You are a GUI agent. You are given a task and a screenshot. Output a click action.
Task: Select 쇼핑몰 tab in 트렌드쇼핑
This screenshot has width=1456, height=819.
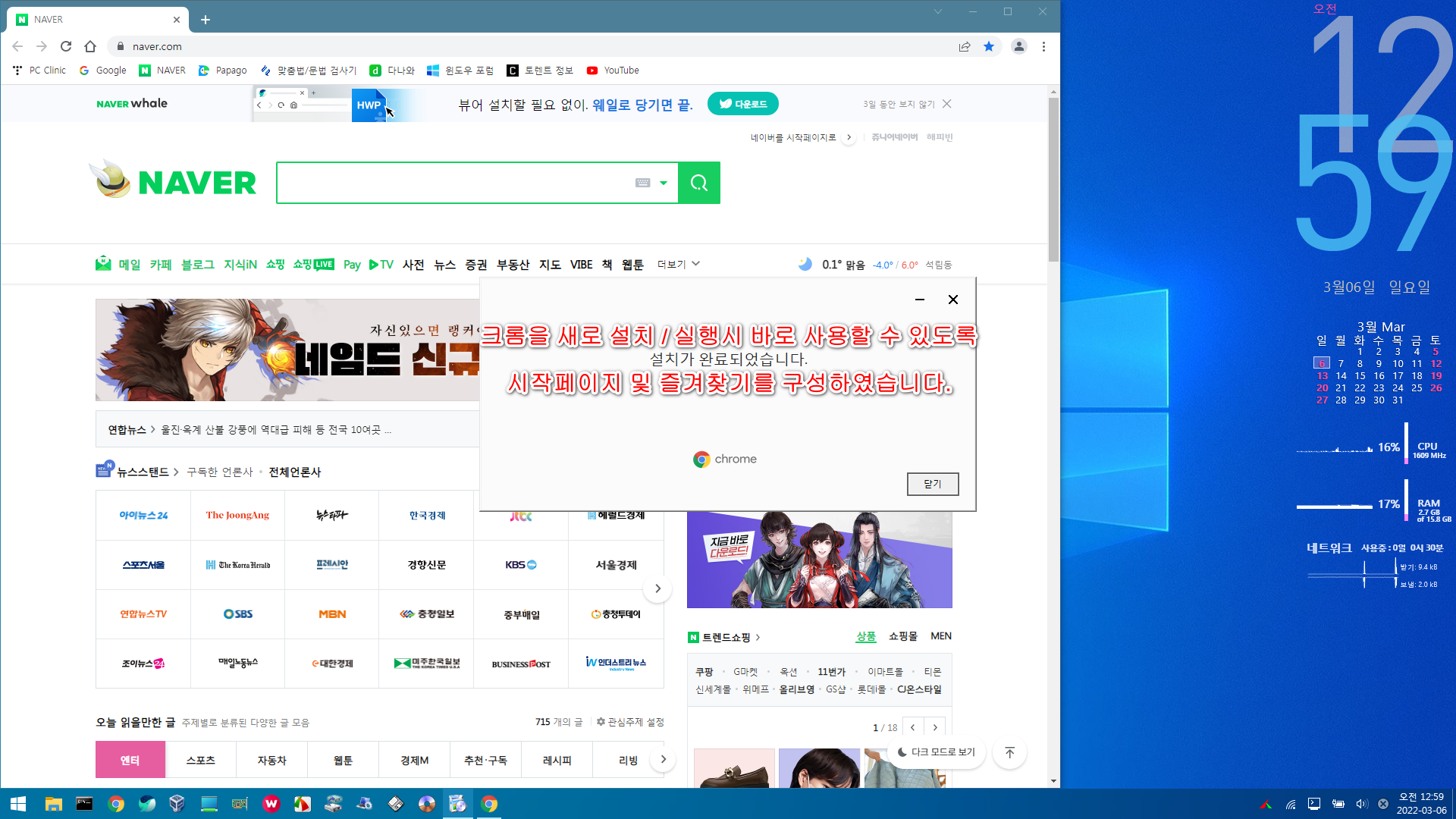903,636
